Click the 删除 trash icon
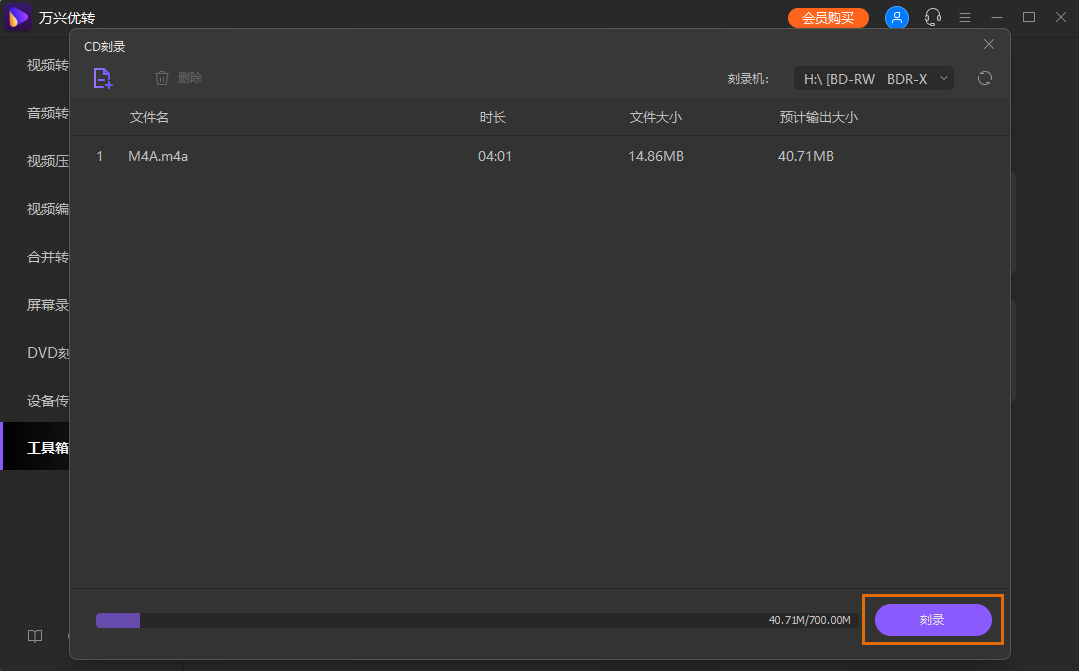This screenshot has width=1079, height=671. tap(162, 78)
